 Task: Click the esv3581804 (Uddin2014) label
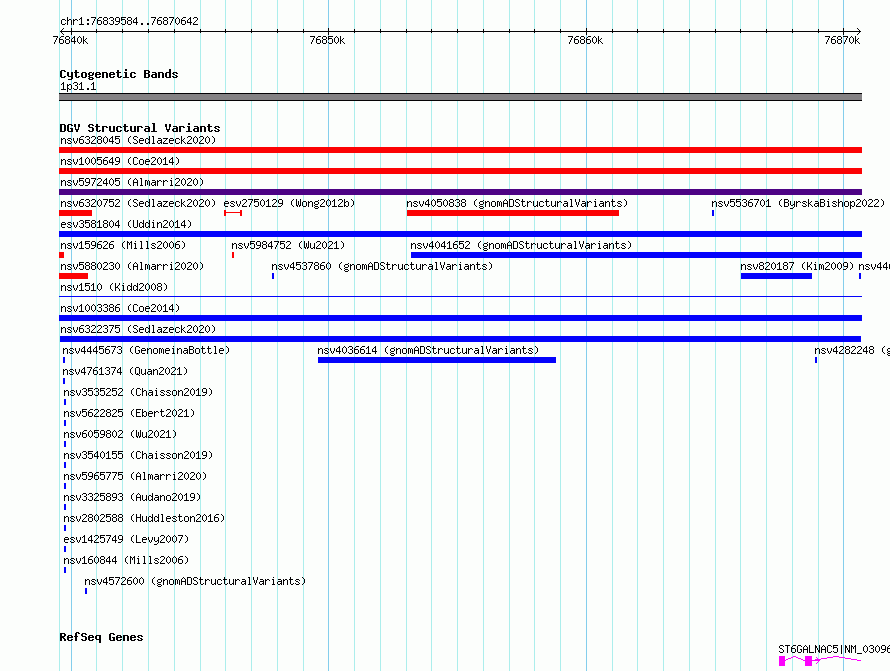[126, 224]
